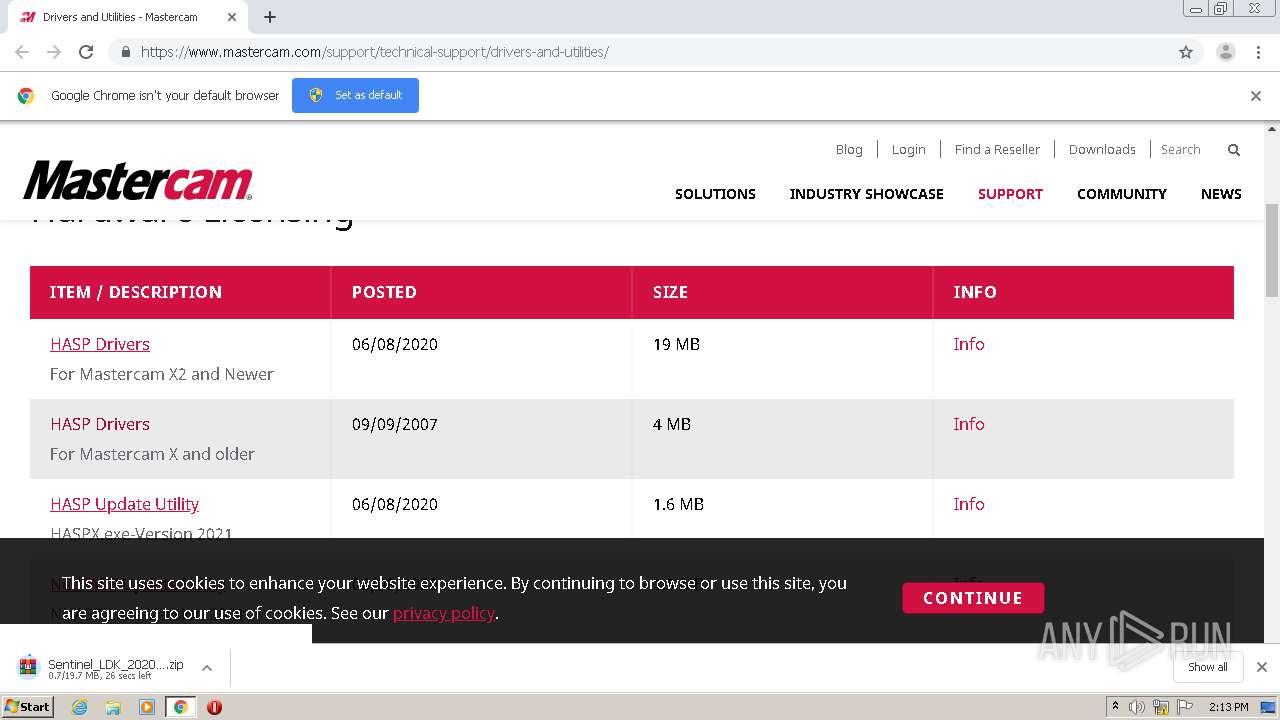Open Find a Reseller link
Viewport: 1280px width, 720px height.
coord(997,149)
